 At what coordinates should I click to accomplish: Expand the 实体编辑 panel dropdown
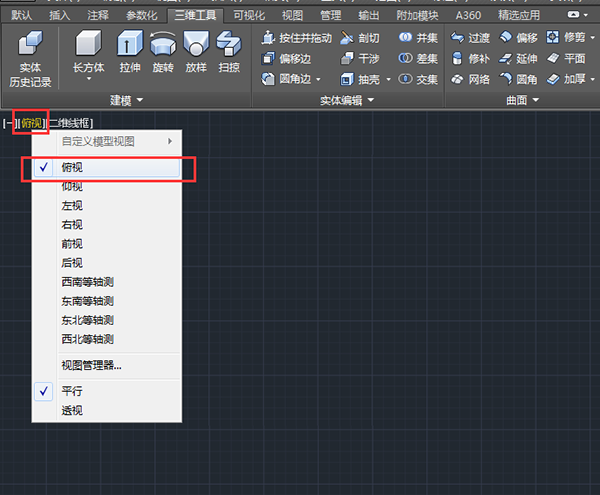coord(347,100)
